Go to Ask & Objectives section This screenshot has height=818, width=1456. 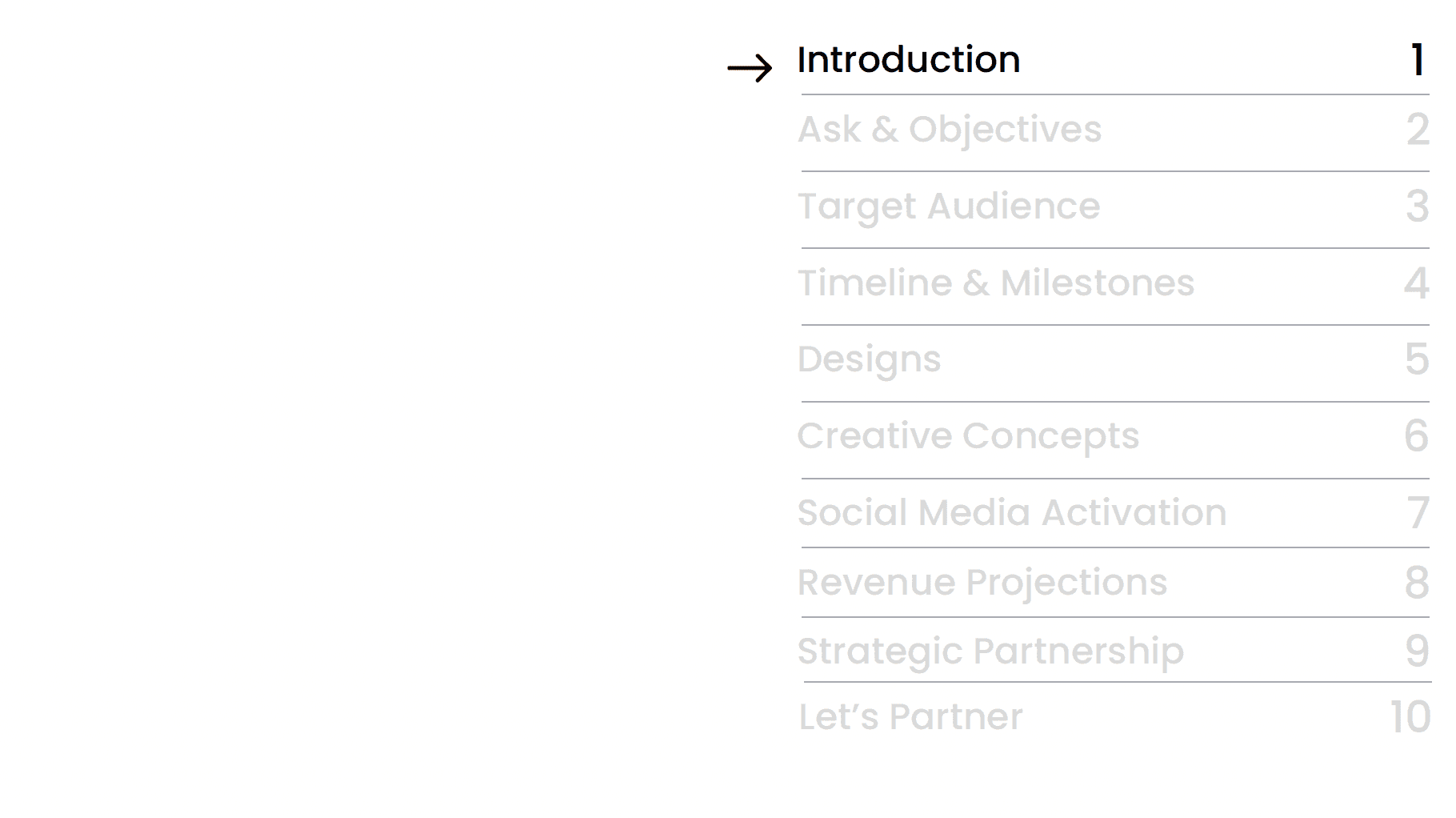(x=950, y=130)
